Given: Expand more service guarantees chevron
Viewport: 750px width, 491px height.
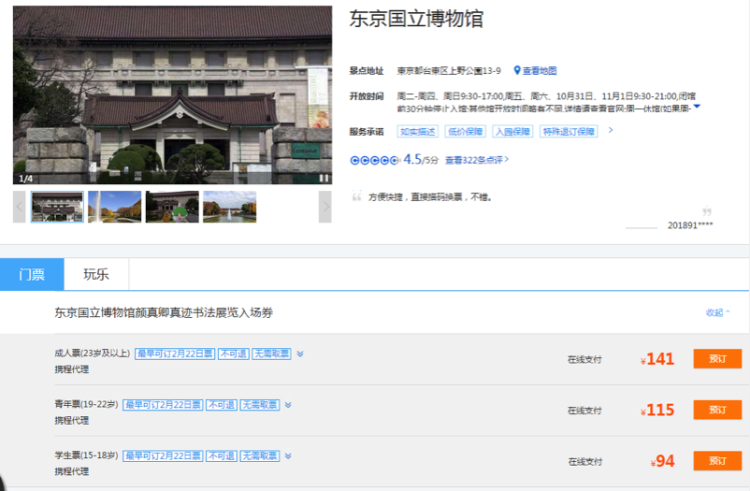Looking at the screenshot, I should click(x=610, y=130).
